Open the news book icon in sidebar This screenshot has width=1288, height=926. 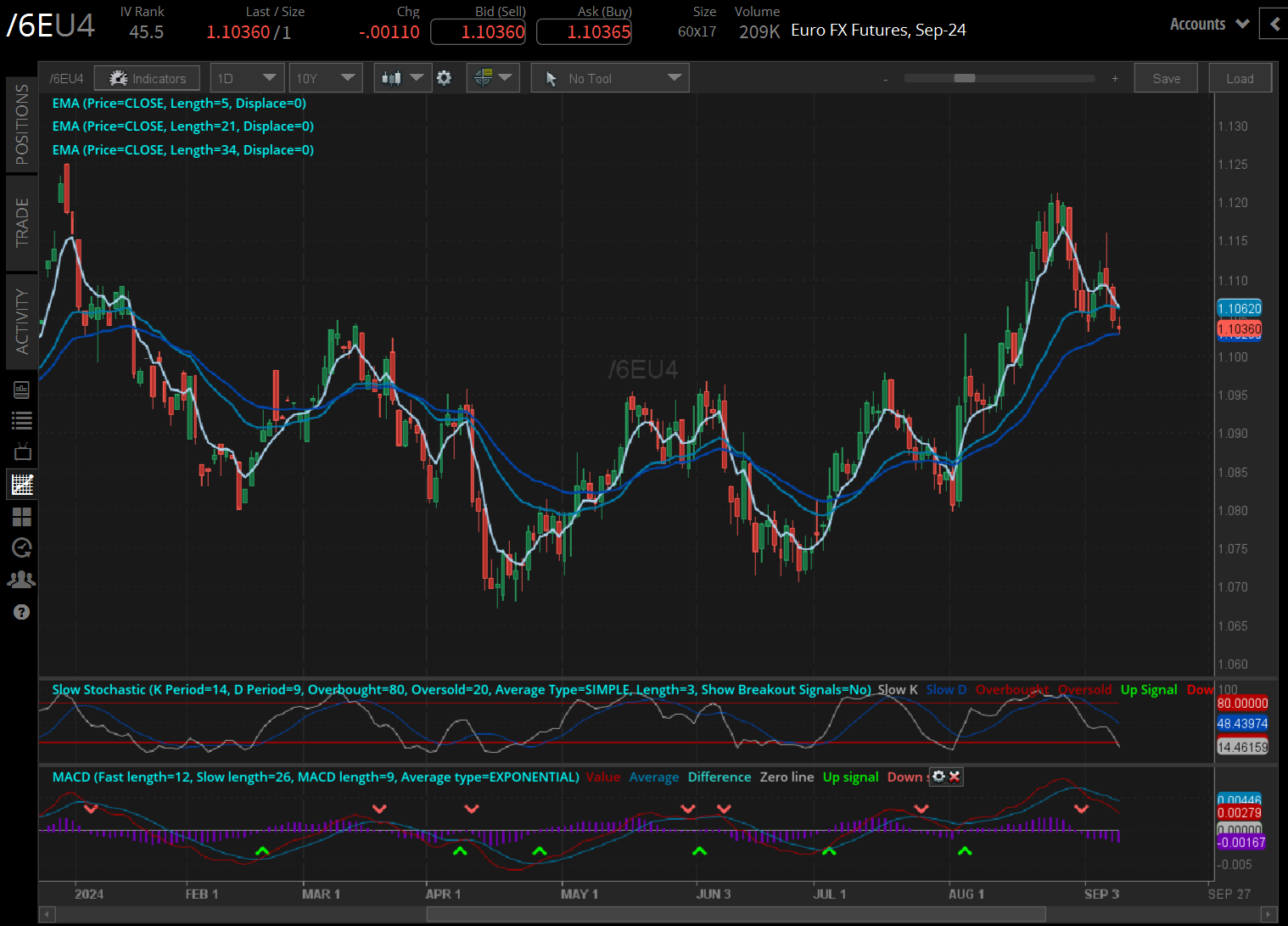(22, 390)
